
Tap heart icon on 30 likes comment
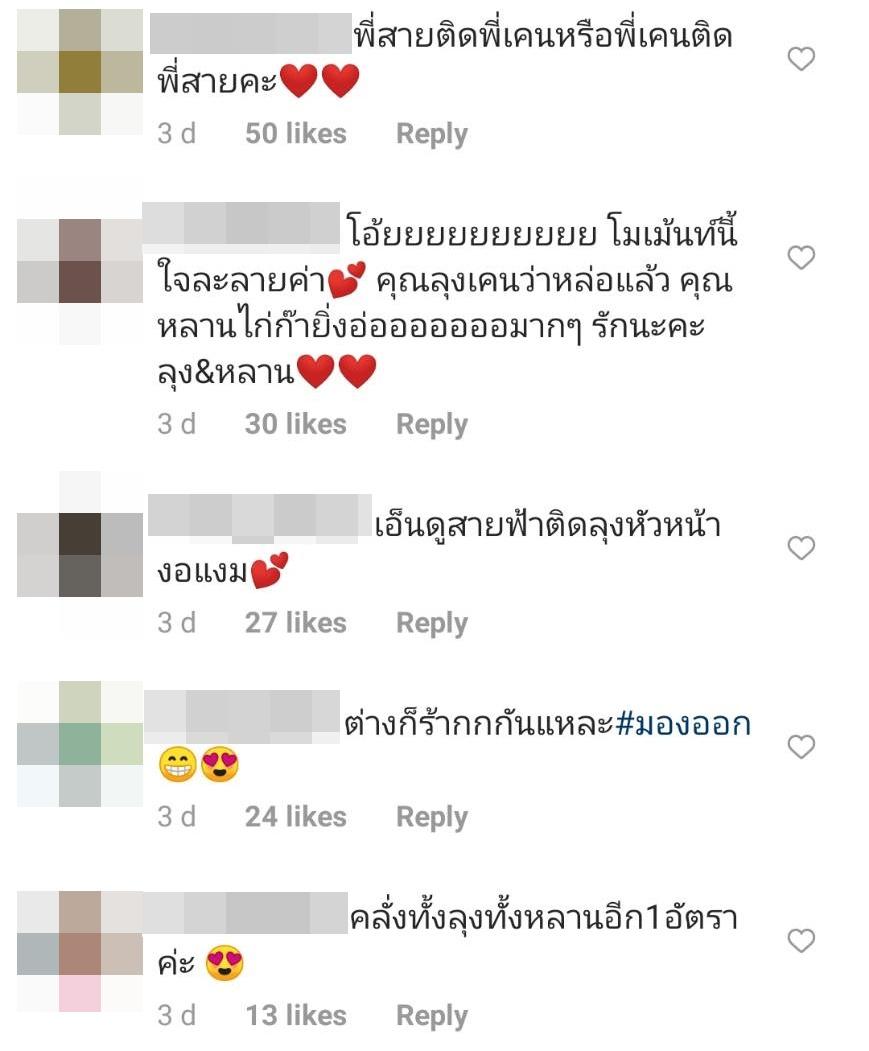[801, 257]
